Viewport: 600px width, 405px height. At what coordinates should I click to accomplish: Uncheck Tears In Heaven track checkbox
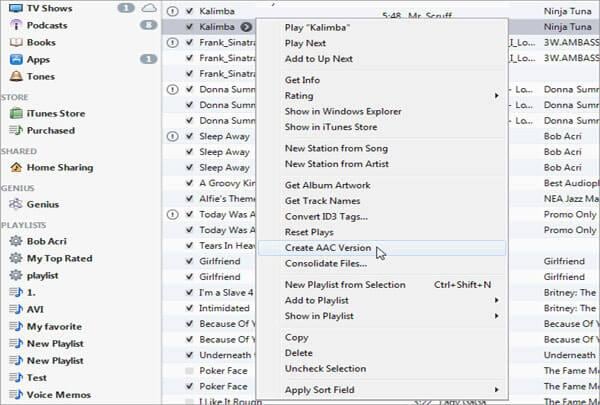[x=189, y=245]
